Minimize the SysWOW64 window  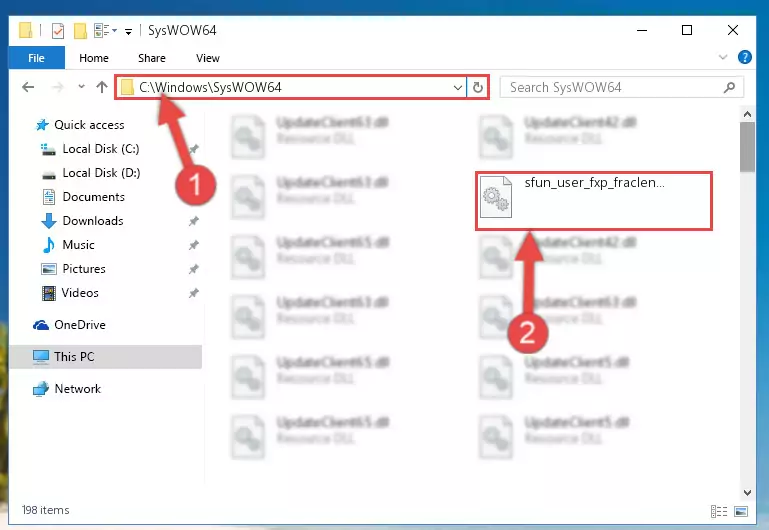point(642,30)
